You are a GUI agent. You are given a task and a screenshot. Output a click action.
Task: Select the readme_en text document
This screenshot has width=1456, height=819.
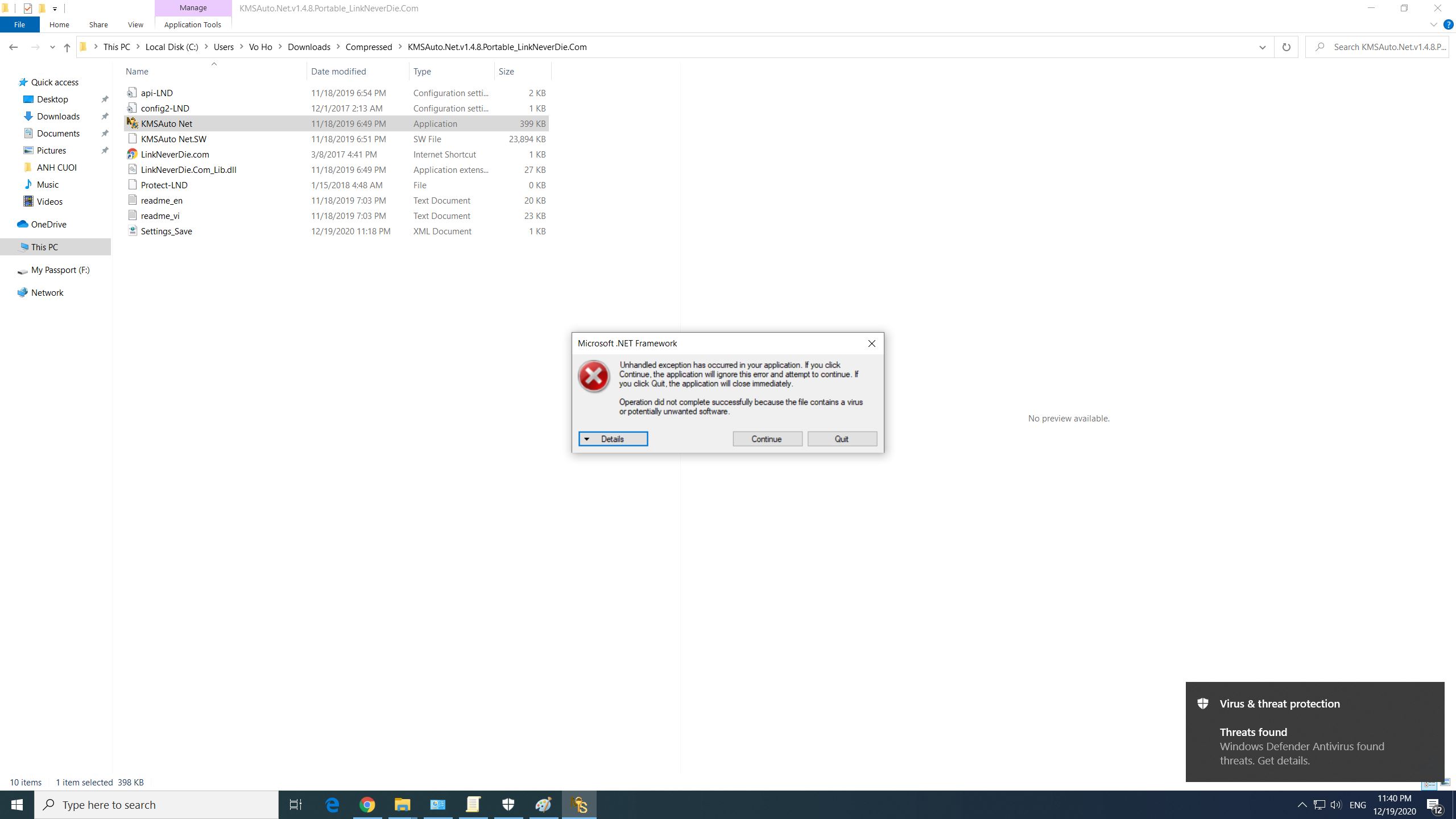pos(161,200)
